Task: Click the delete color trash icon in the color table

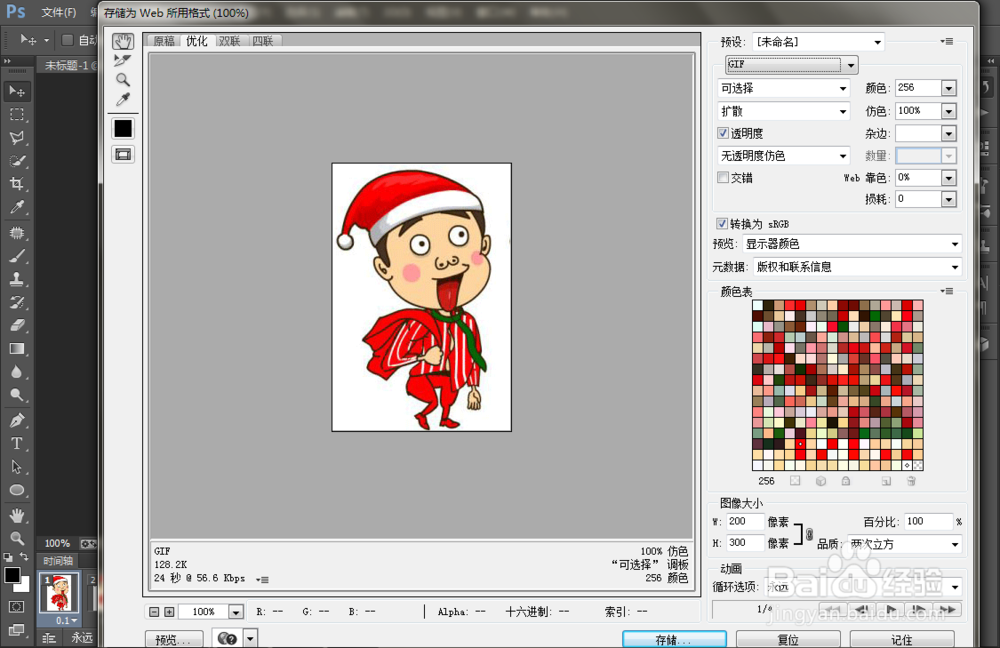Action: coord(911,481)
